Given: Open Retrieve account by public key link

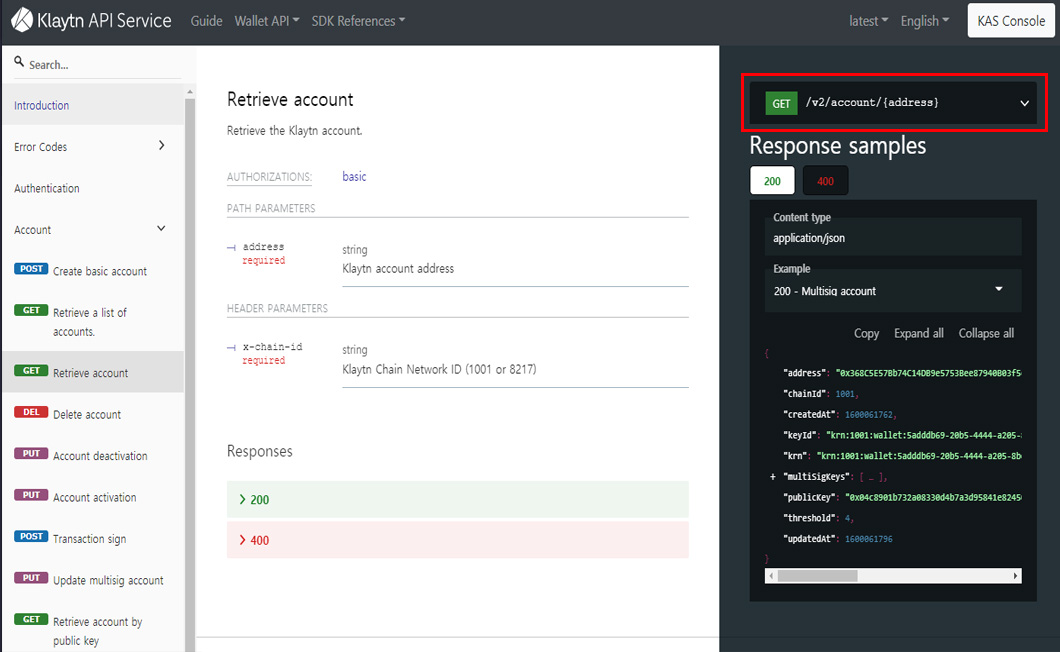Looking at the screenshot, I should coord(98,631).
